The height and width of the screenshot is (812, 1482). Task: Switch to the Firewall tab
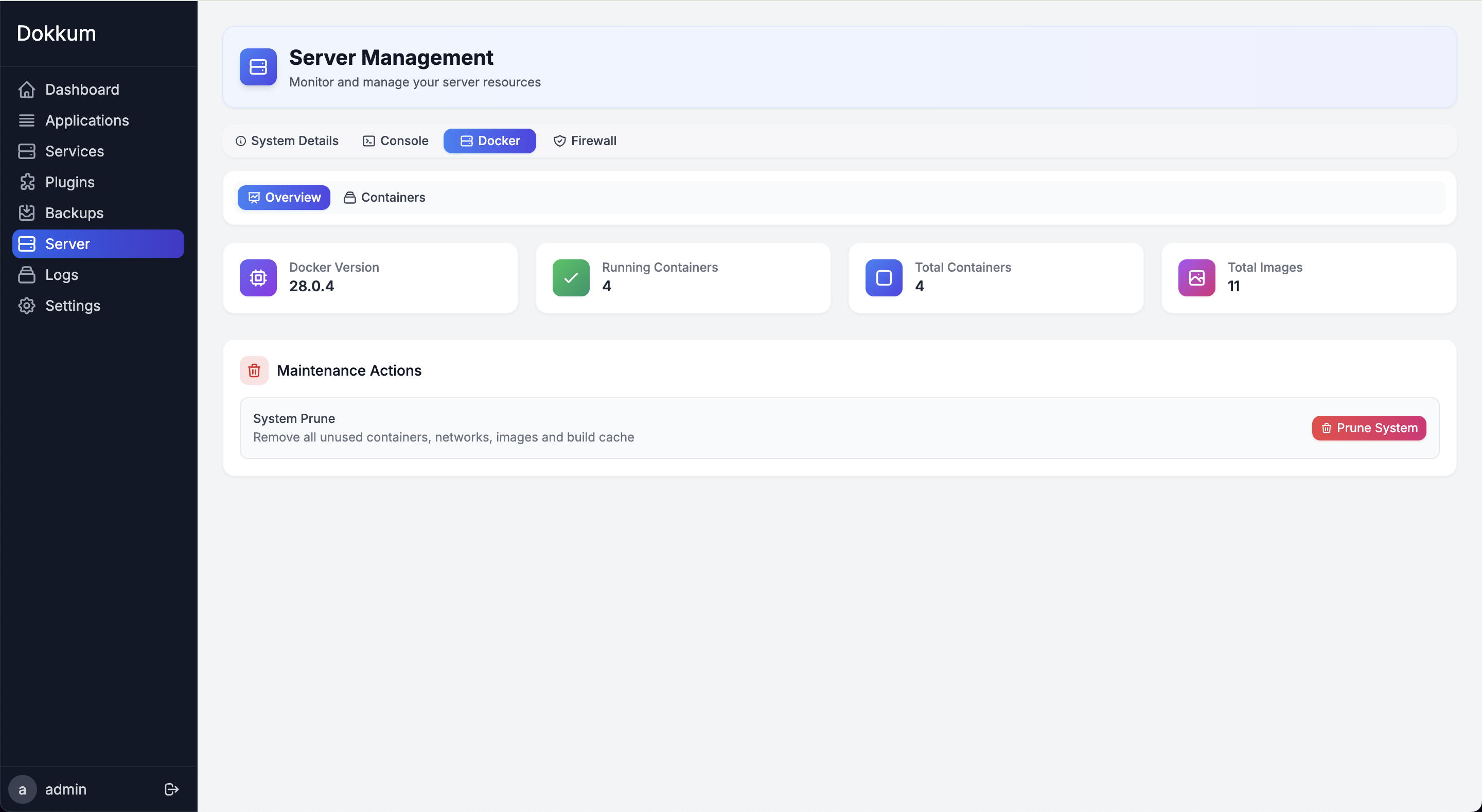585,140
